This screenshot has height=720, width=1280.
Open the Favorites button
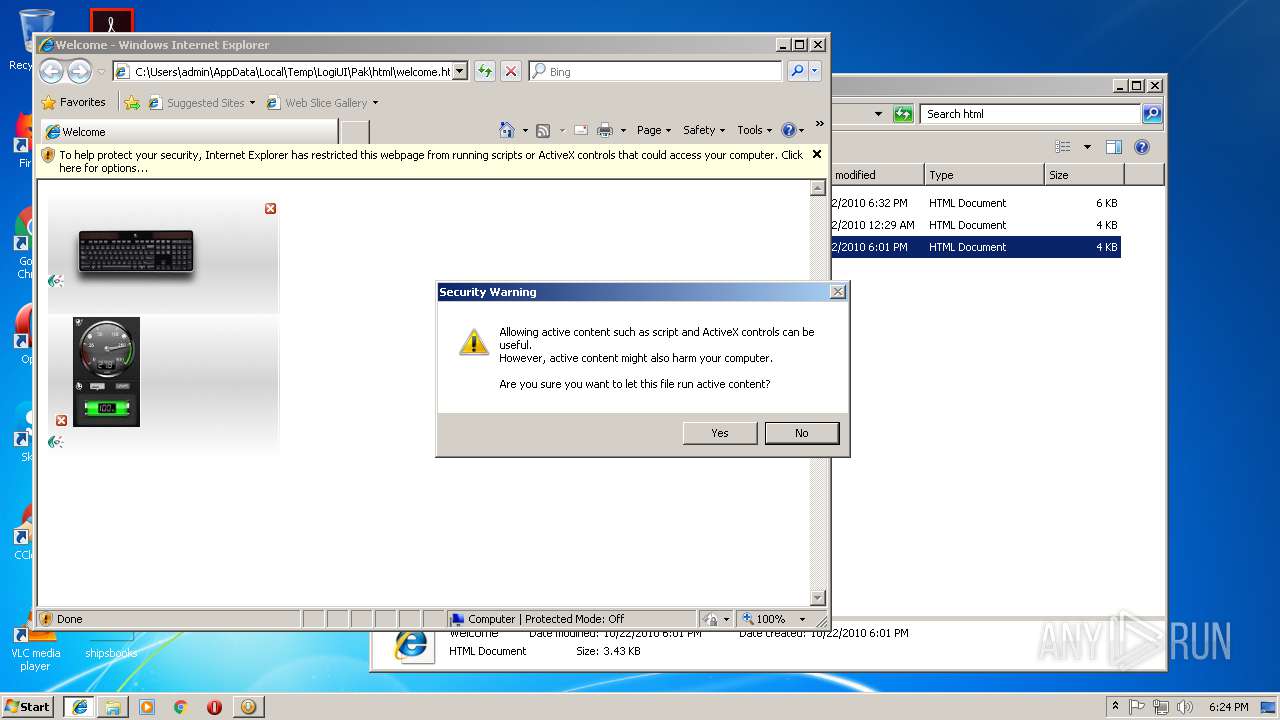(73, 102)
